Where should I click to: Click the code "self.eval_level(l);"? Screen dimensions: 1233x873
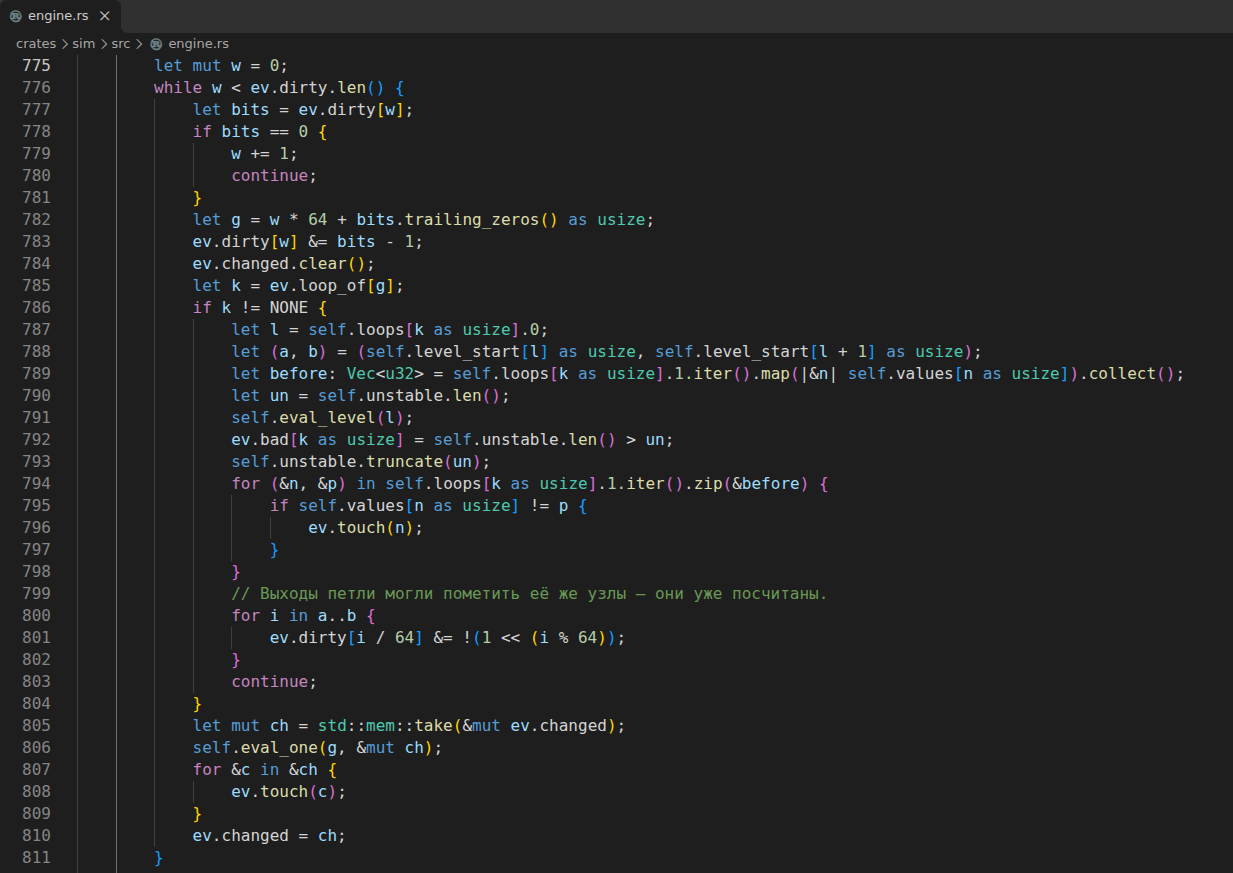coord(323,417)
